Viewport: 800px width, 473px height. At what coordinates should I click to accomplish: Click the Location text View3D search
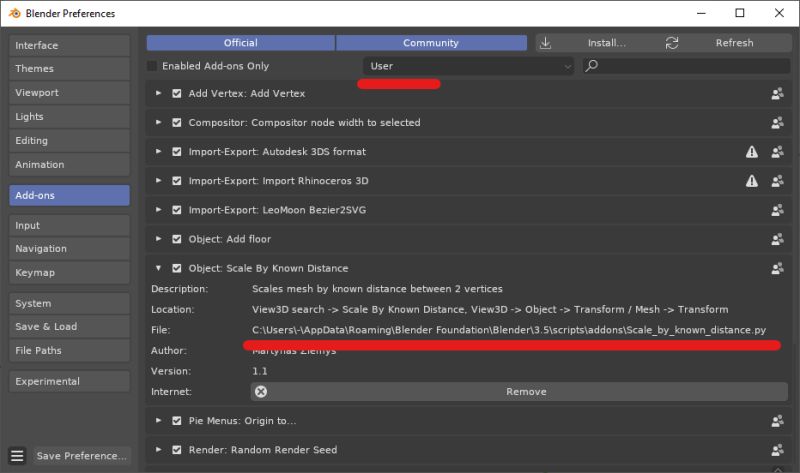point(490,309)
